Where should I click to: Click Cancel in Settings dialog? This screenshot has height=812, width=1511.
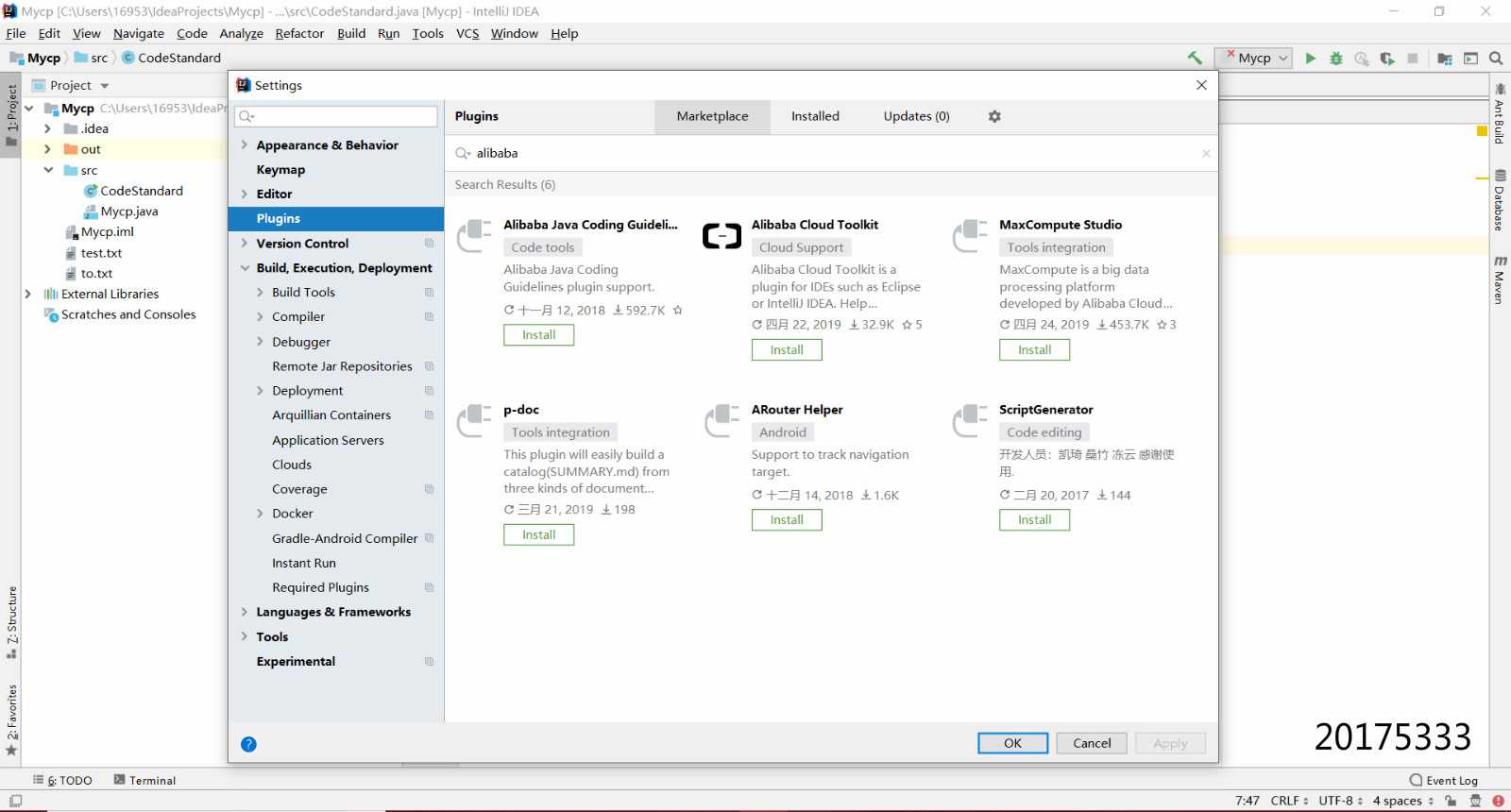coord(1092,743)
